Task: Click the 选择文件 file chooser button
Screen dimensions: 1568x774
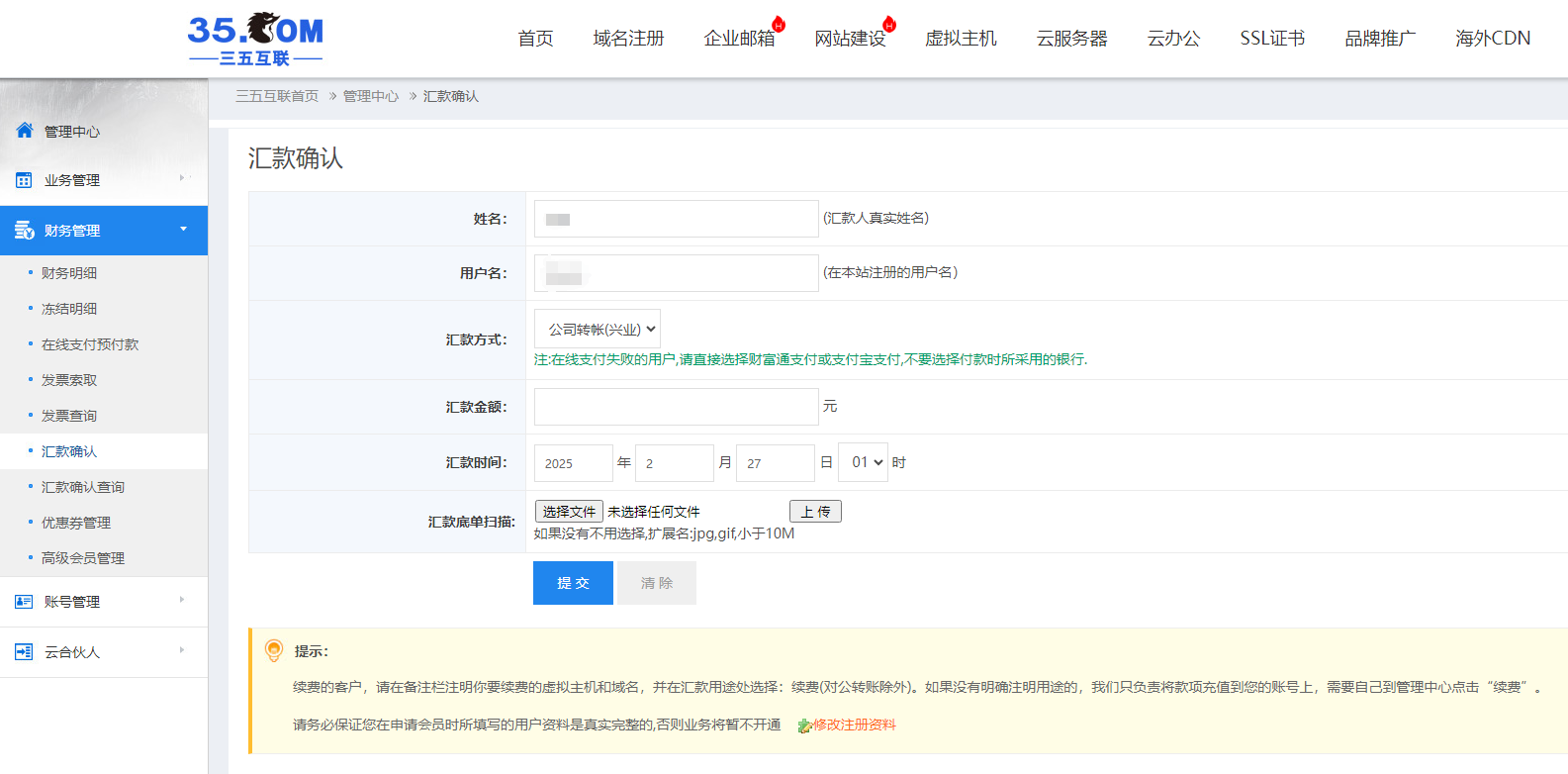Action: [x=569, y=512]
